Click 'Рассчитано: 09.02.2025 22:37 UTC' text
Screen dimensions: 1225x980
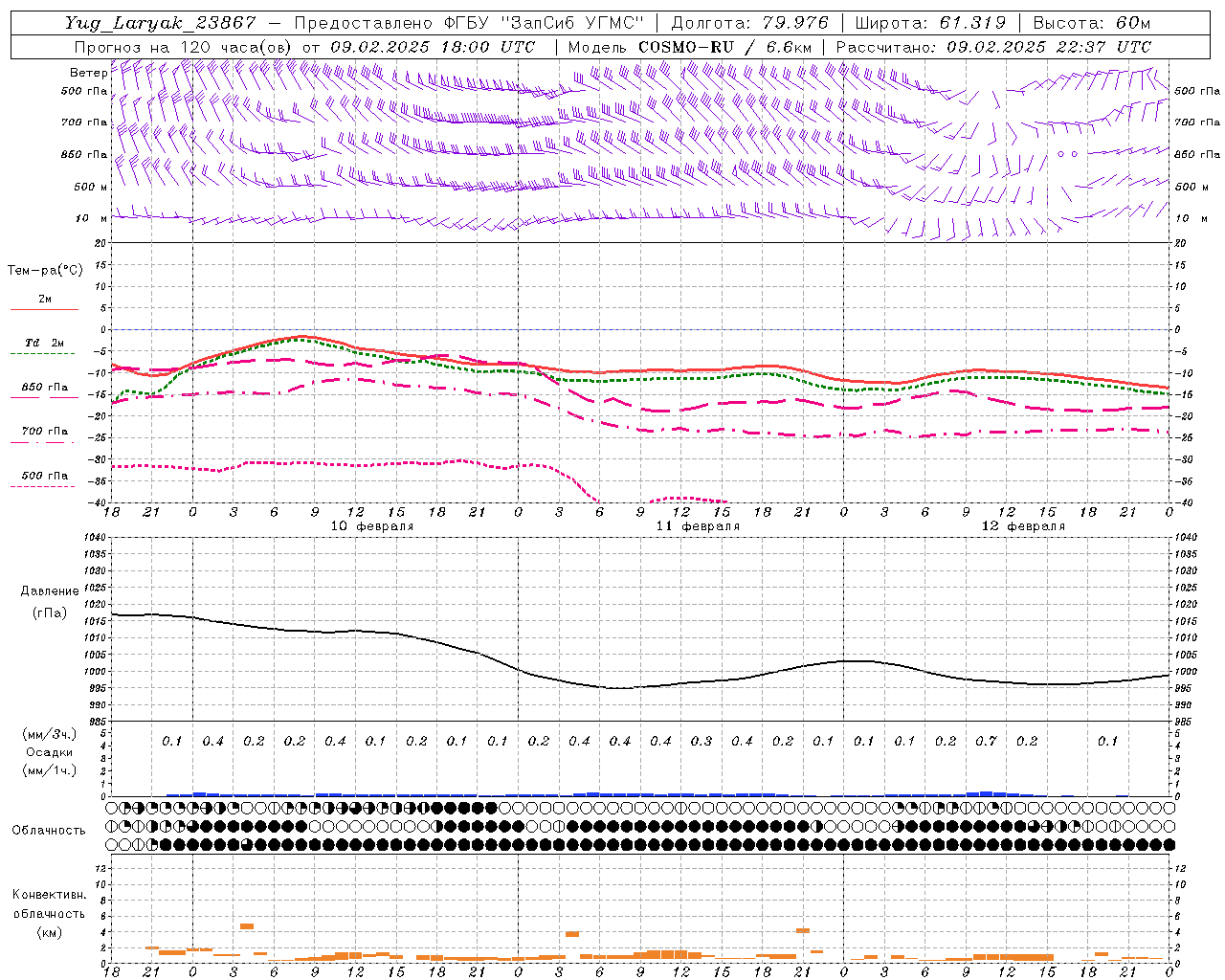pos(993,47)
